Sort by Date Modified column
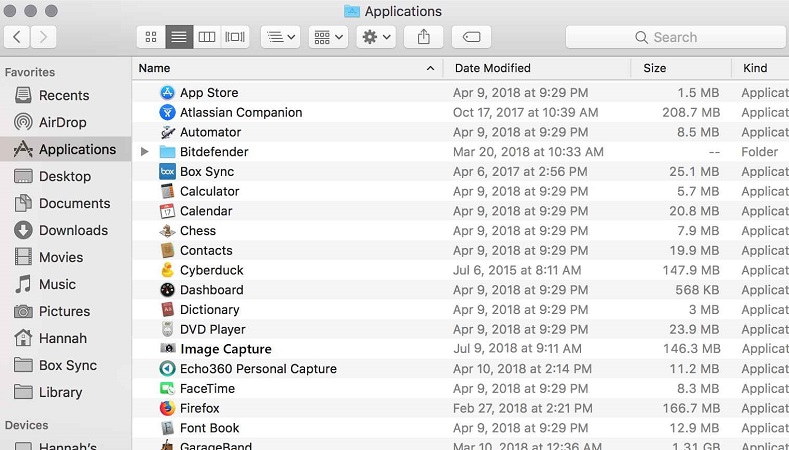 pyautogui.click(x=493, y=68)
